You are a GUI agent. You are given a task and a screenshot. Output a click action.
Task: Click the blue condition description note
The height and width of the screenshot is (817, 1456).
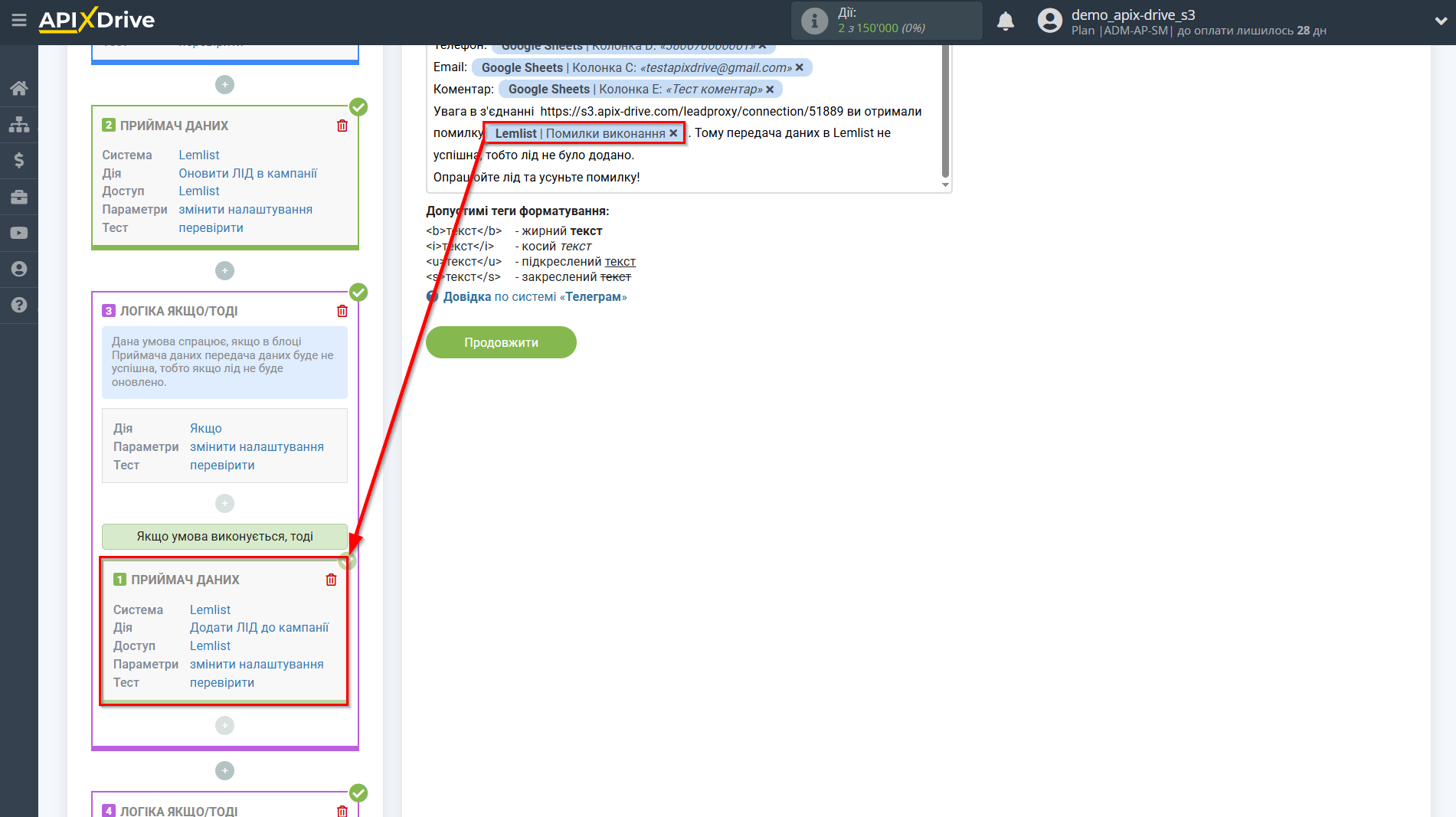coord(224,362)
